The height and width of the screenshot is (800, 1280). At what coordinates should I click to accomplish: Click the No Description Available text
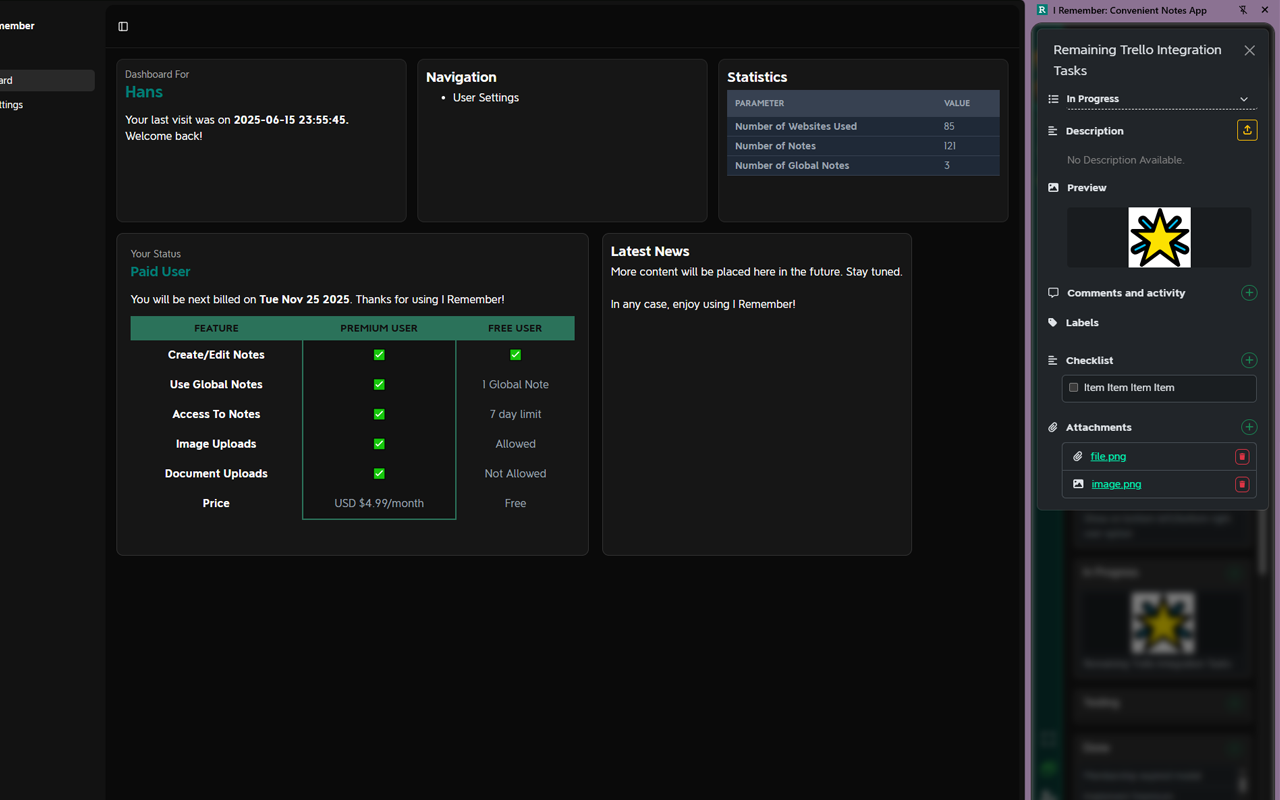[1125, 160]
